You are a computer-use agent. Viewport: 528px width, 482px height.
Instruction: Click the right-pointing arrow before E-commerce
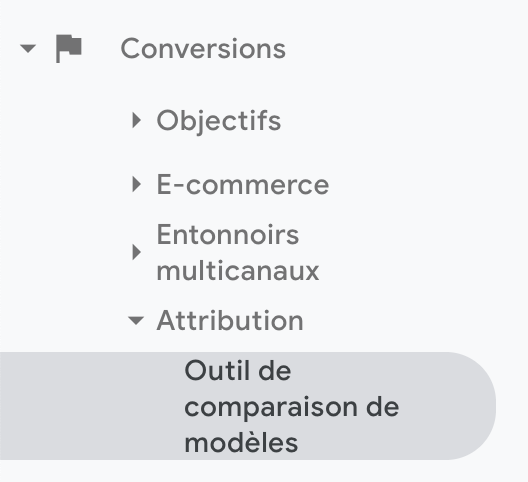pyautogui.click(x=136, y=184)
